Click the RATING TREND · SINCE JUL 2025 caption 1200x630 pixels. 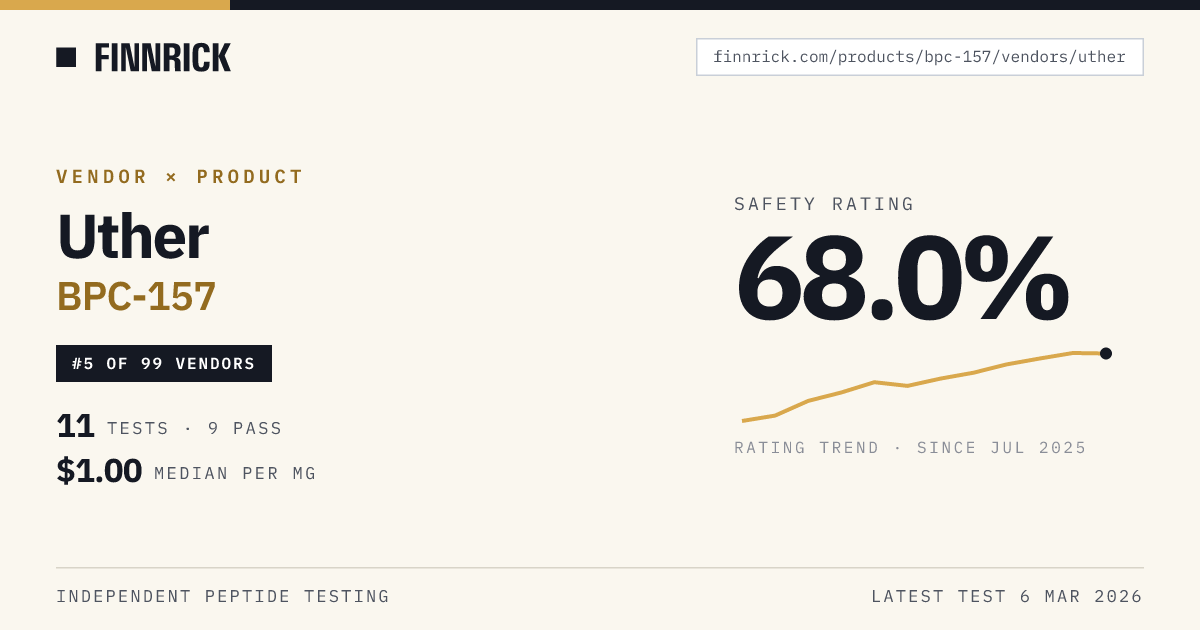pyautogui.click(x=910, y=448)
